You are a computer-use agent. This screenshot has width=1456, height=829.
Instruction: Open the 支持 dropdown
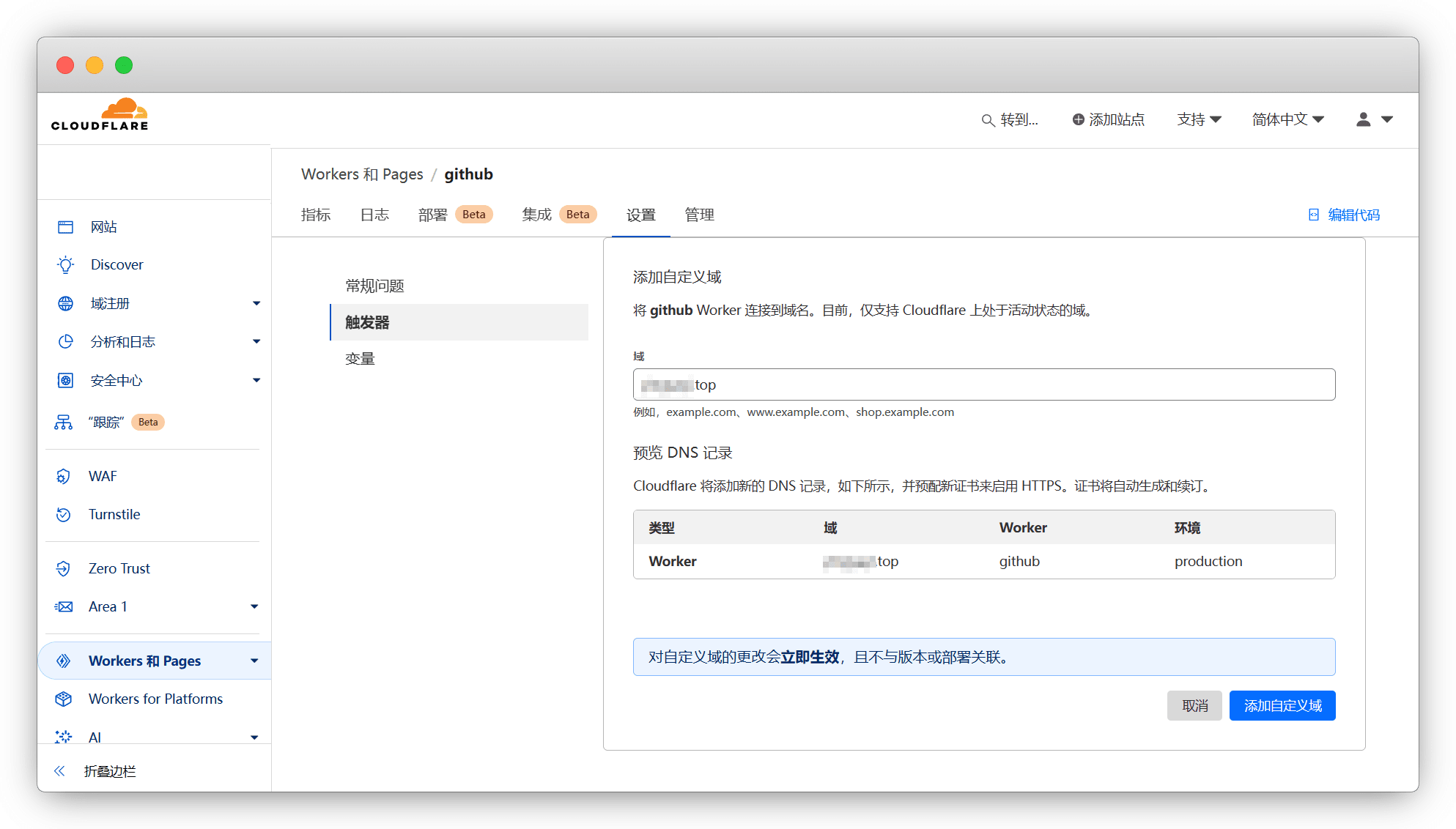click(x=1199, y=119)
